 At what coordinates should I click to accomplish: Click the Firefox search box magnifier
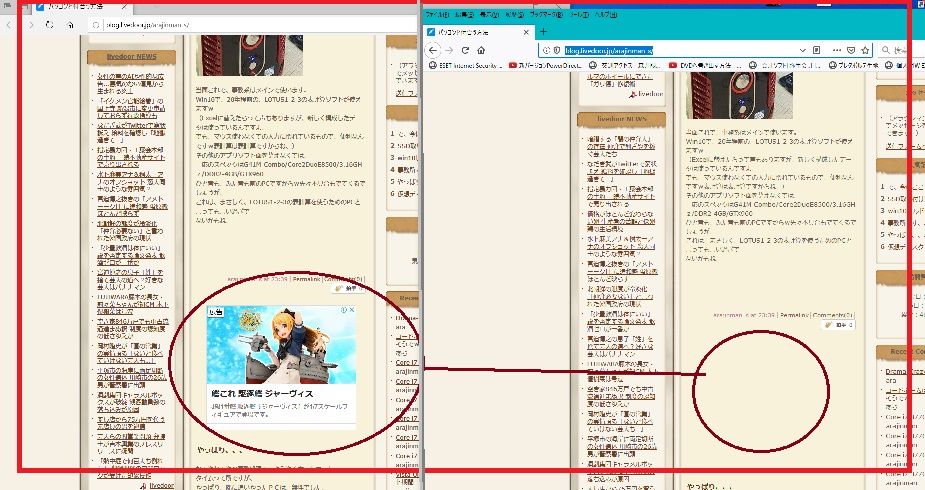885,51
